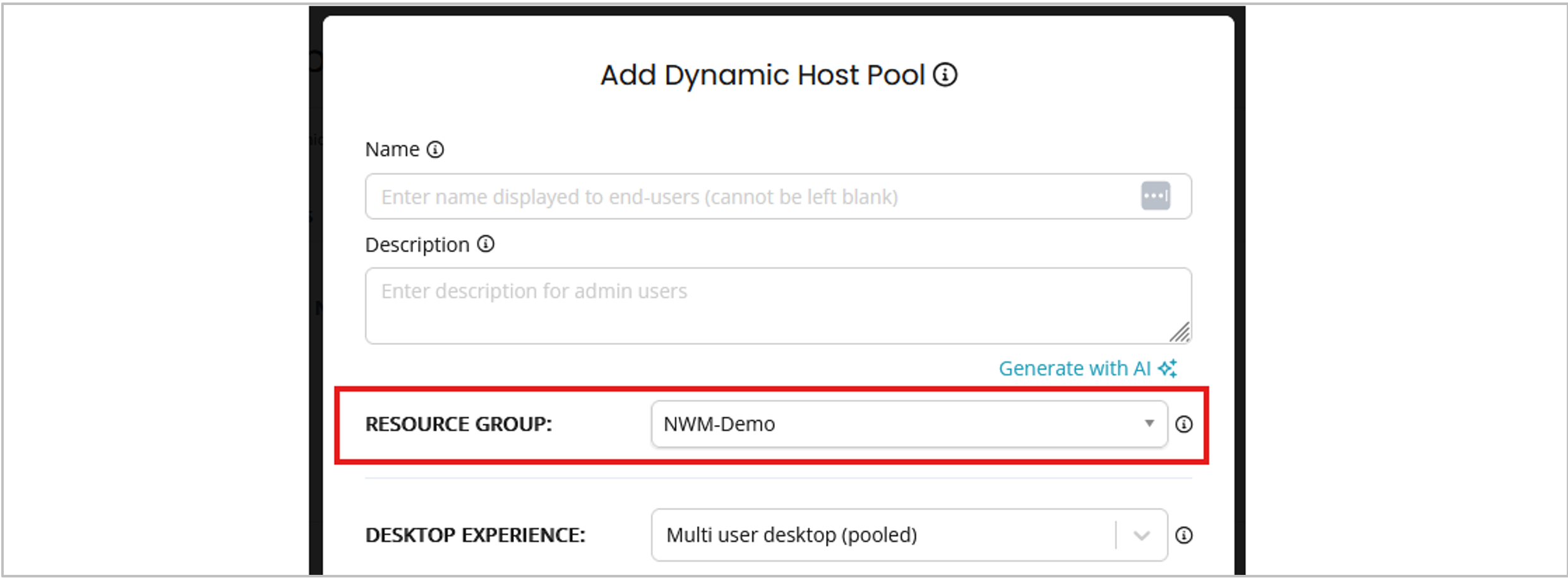Screen dimensions: 1568x578
Task: Expand Desktop Experience using its chevron arrow
Action: 1141,536
